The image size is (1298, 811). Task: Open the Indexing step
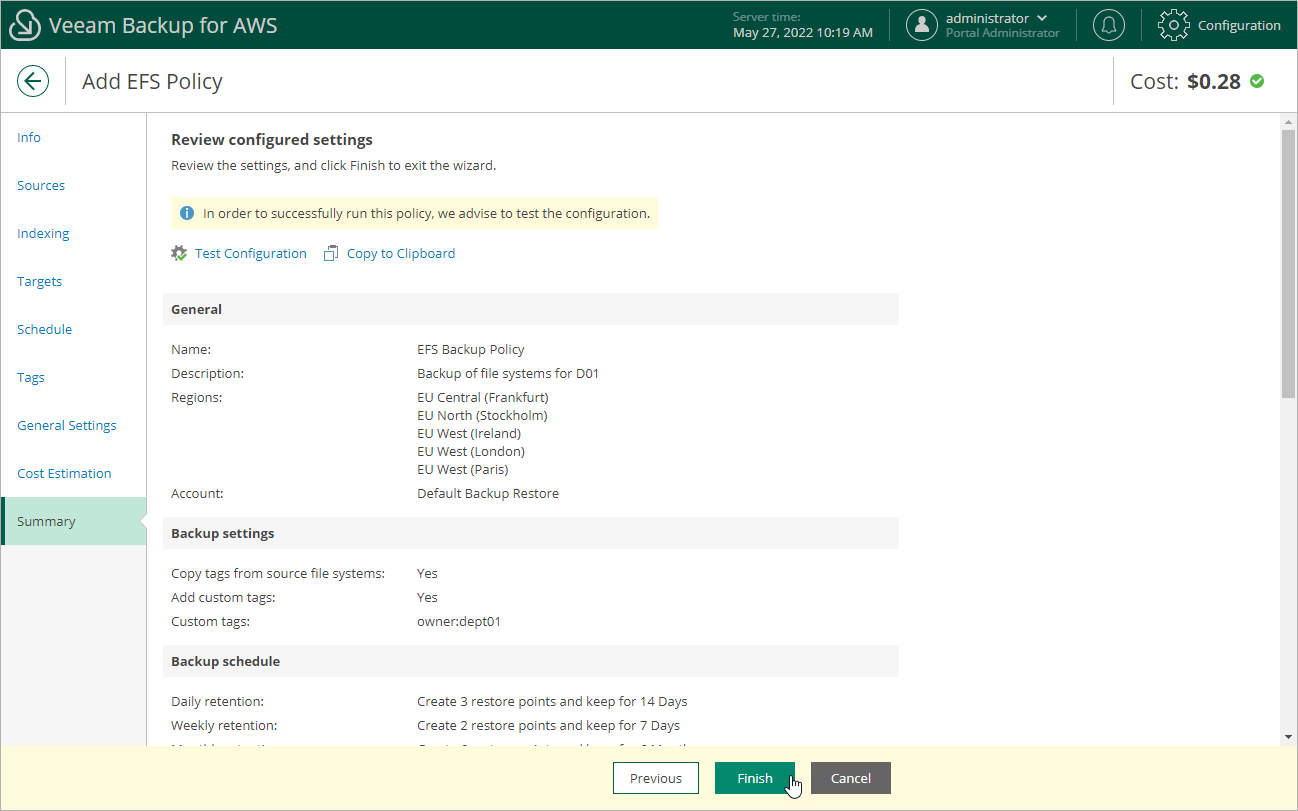point(43,233)
